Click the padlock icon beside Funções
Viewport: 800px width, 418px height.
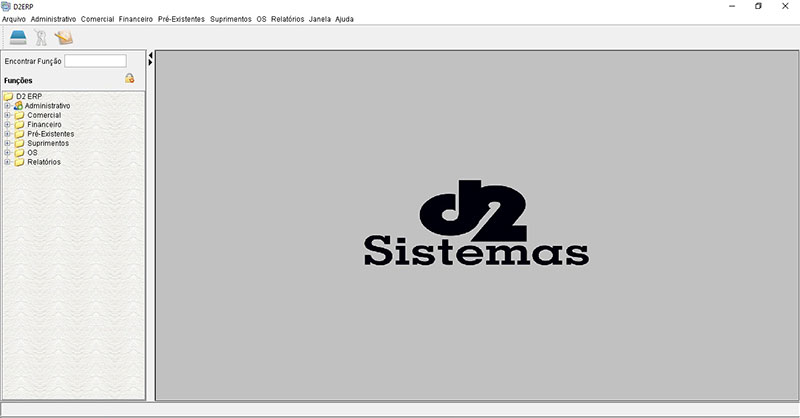[130, 78]
